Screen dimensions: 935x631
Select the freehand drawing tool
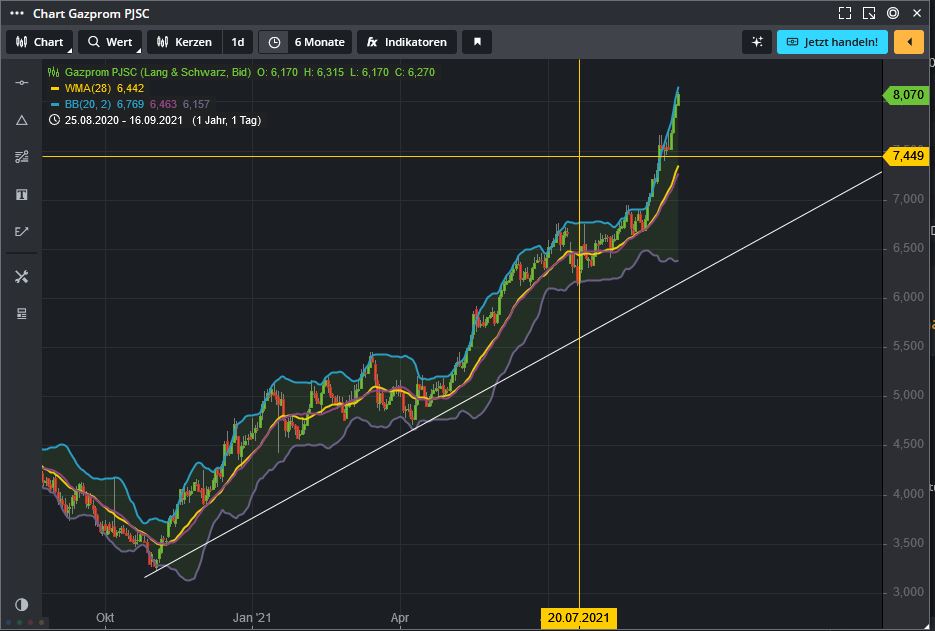point(21,231)
